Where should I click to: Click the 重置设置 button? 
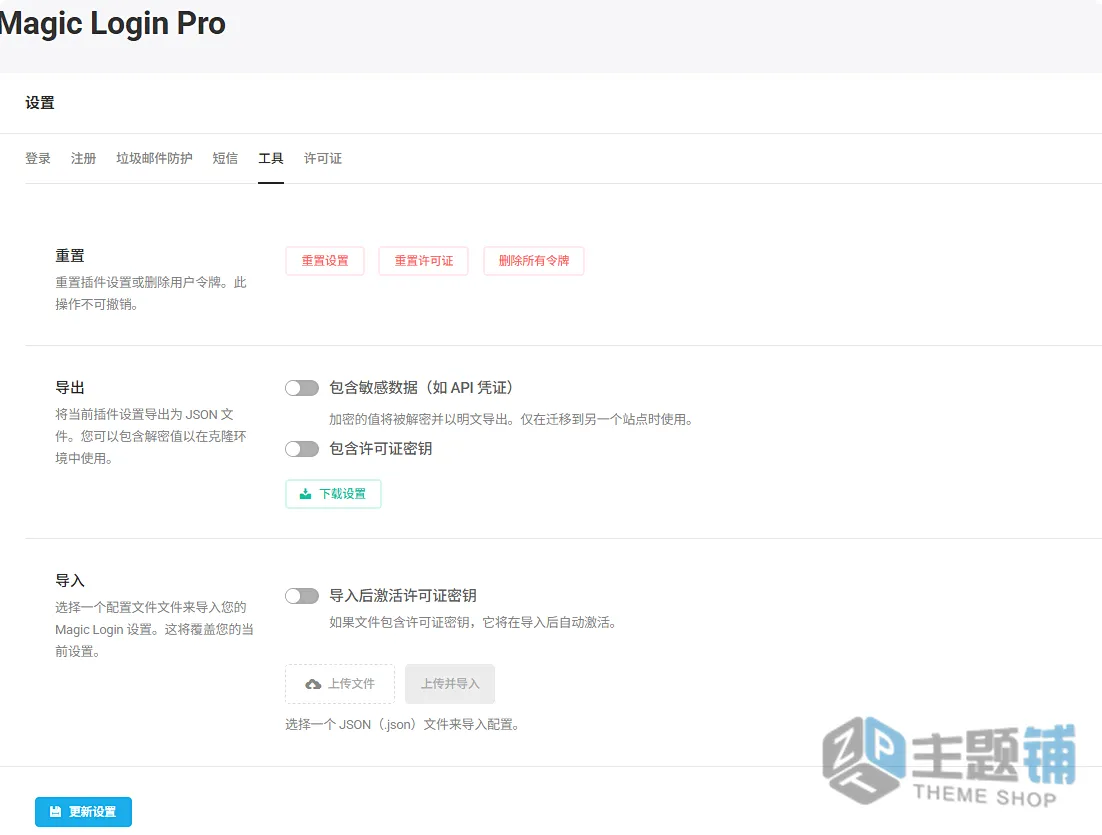[x=325, y=261]
